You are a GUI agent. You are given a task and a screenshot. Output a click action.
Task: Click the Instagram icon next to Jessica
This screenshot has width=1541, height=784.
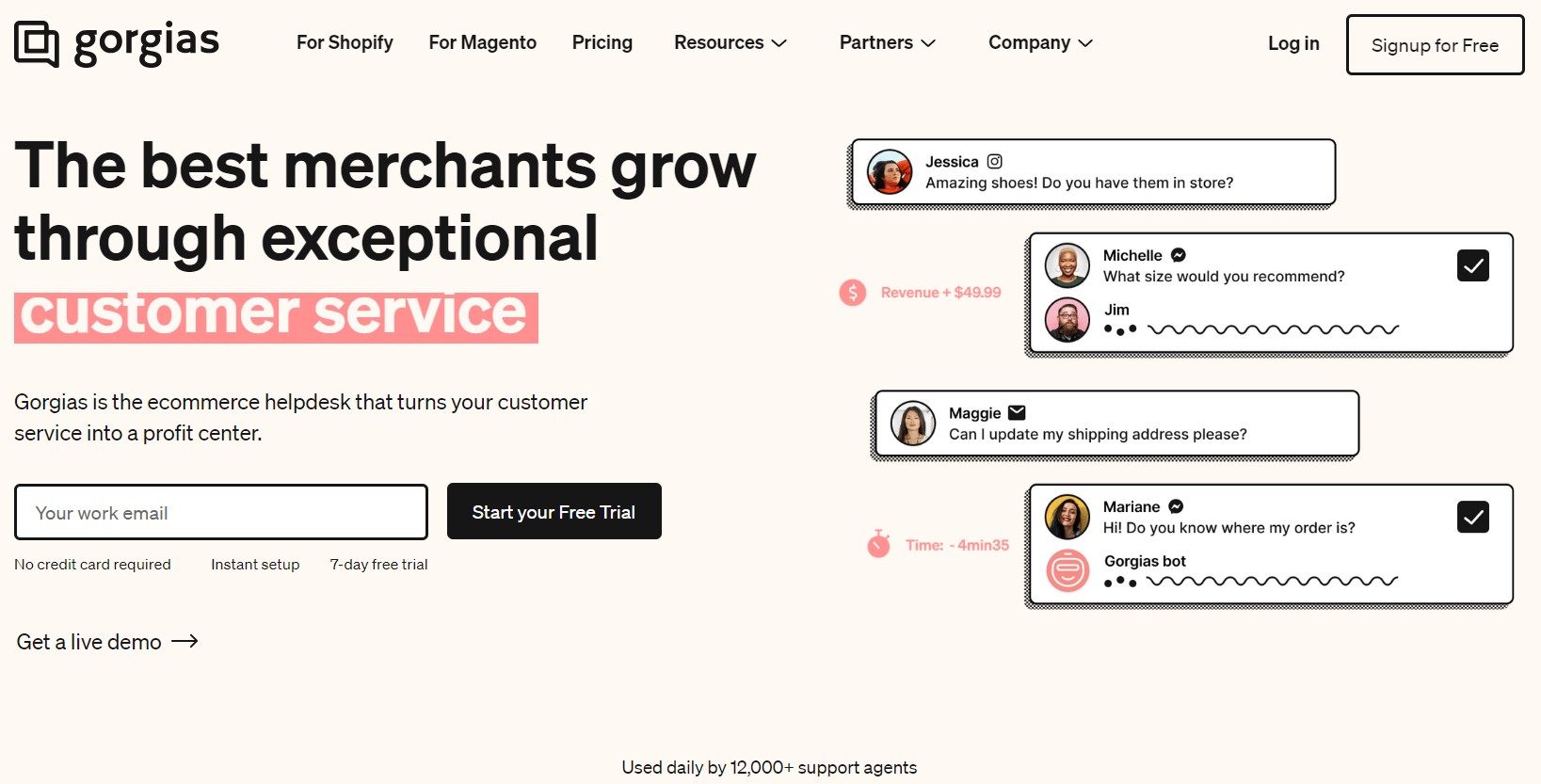coord(994,162)
